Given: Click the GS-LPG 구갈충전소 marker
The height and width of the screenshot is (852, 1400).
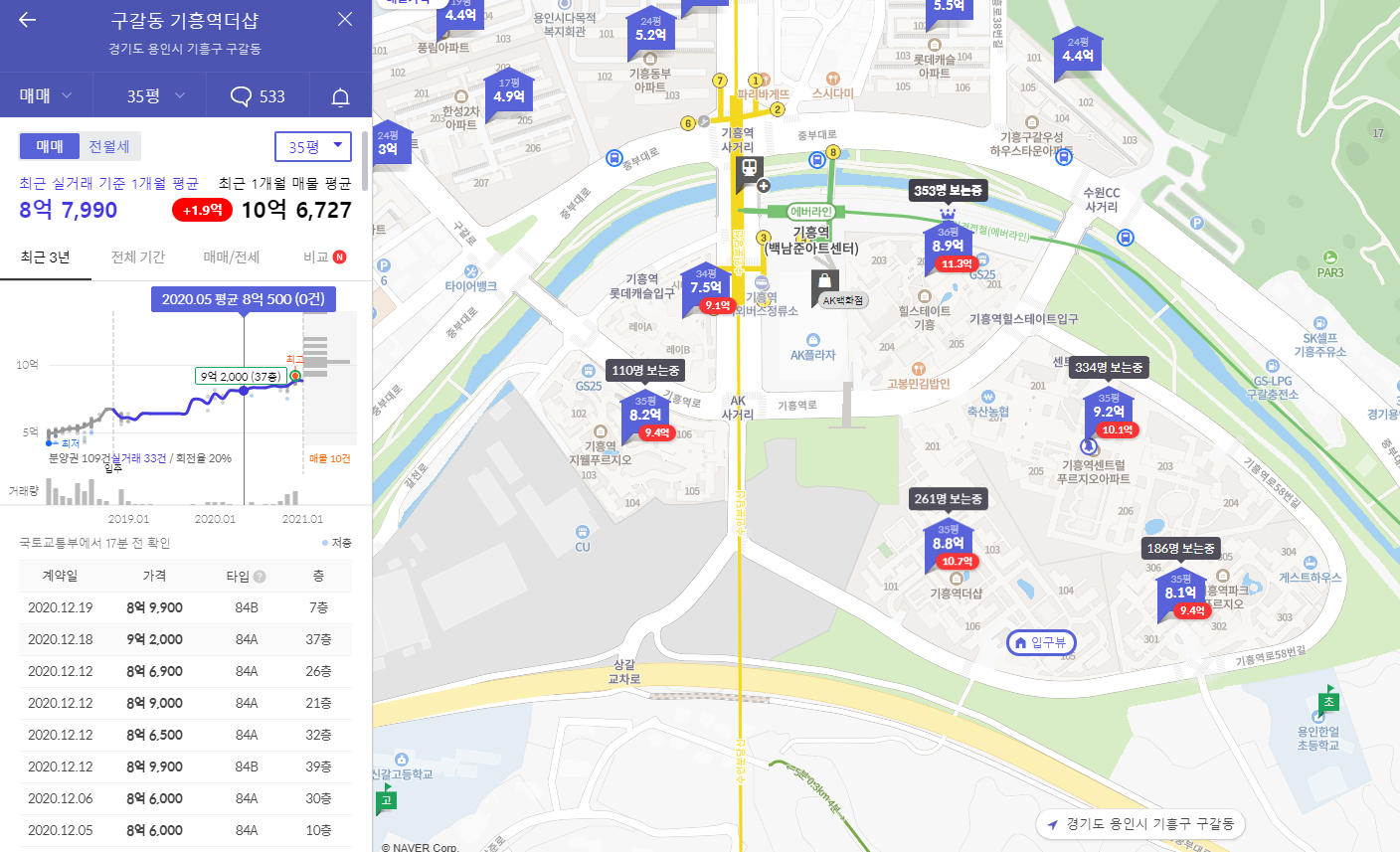Looking at the screenshot, I should (x=1273, y=367).
